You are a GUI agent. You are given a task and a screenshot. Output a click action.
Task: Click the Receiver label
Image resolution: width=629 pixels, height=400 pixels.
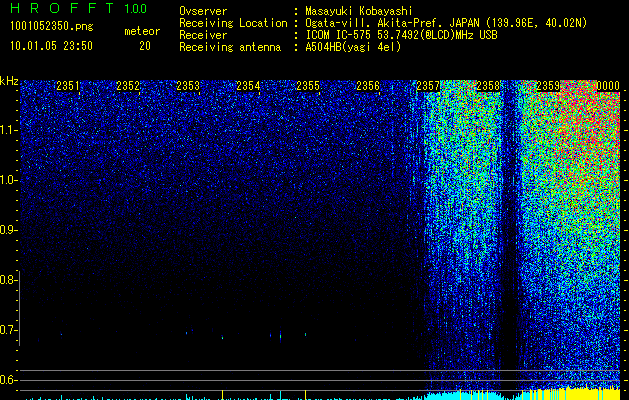coord(203,35)
